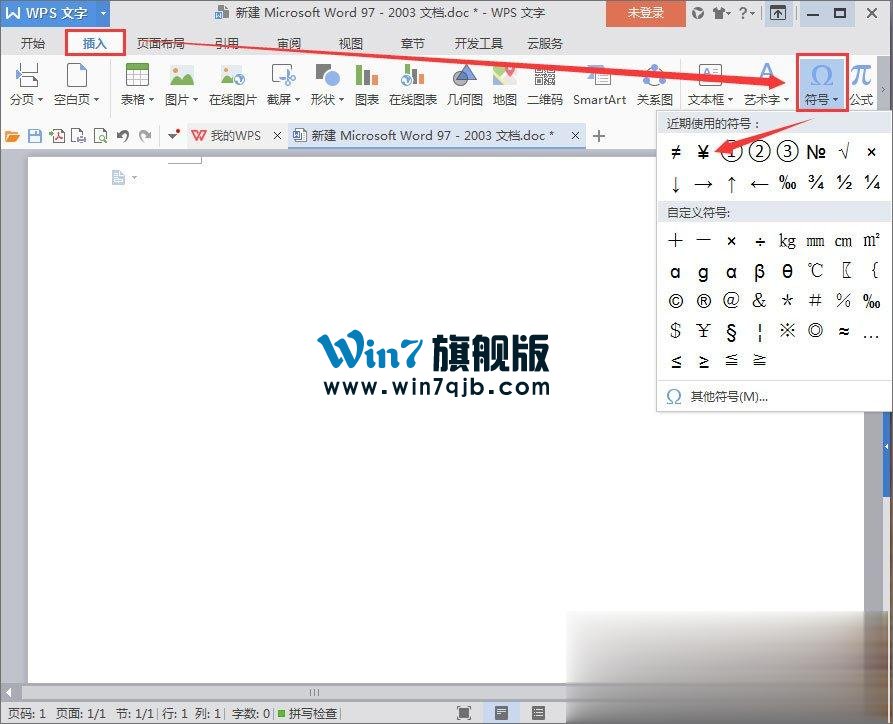Viewport: 893px width, 724px height.
Task: Insert an online picture (在线图片)
Action: pos(233,84)
